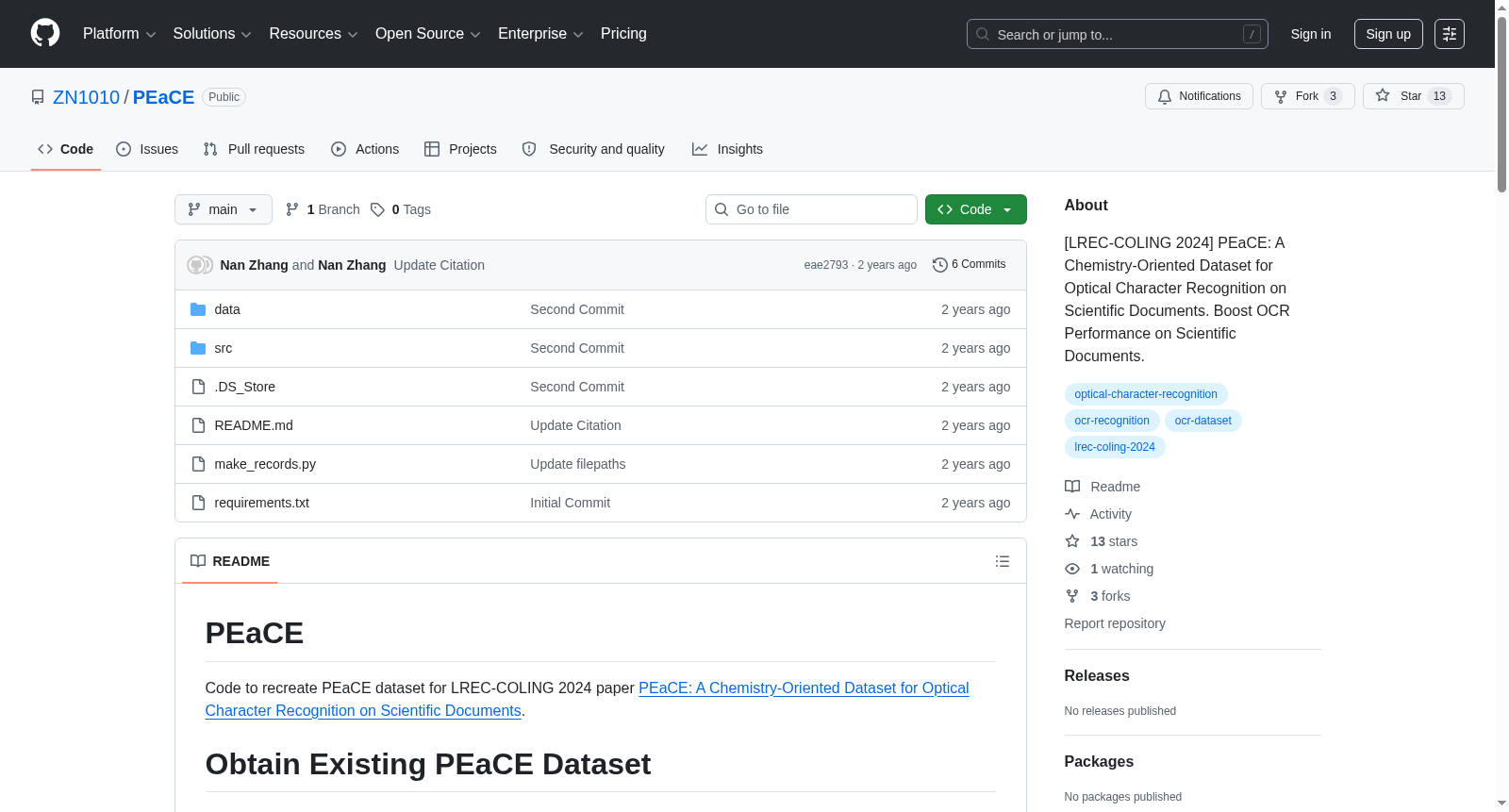
Task: Open the make_records.py file name
Action: click(265, 464)
